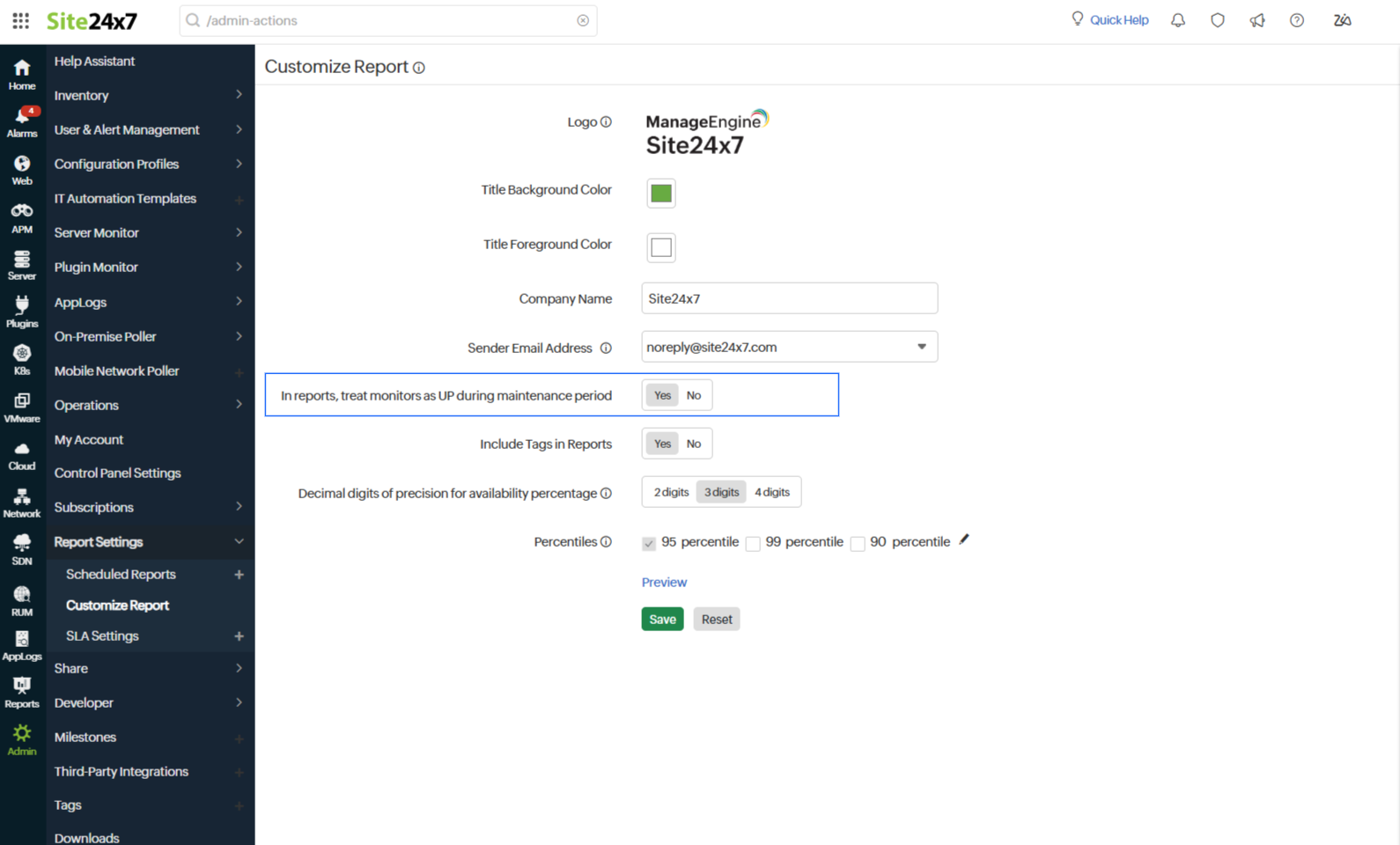Open the Plugins icon in the left rail
This screenshot has width=1400, height=845.
(x=22, y=312)
